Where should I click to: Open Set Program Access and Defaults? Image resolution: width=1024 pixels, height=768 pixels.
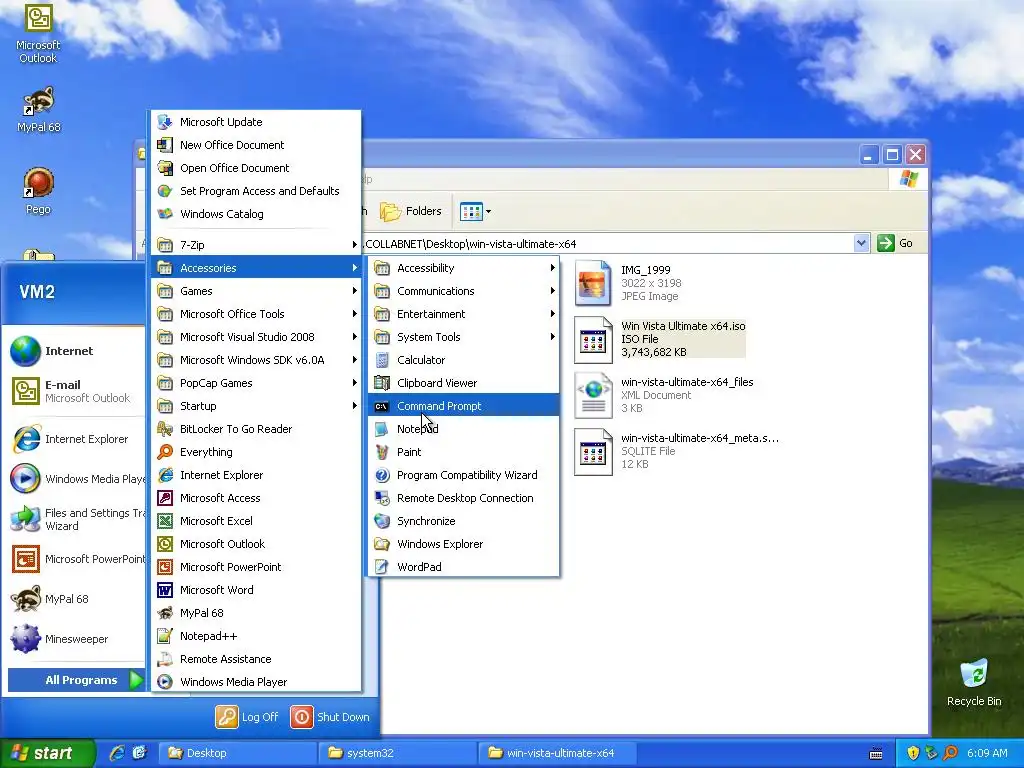[256, 191]
